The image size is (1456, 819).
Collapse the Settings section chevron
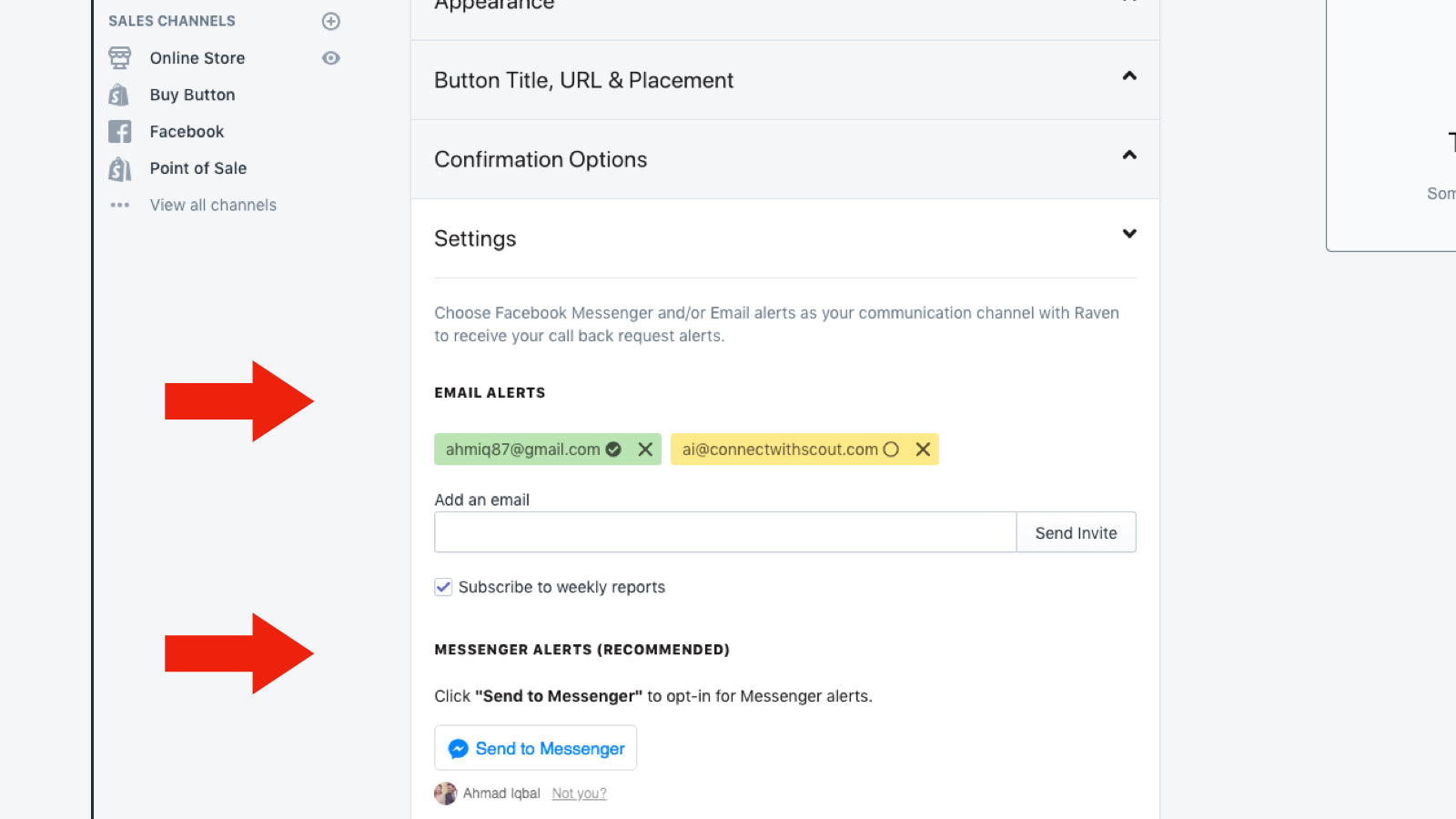(1129, 234)
